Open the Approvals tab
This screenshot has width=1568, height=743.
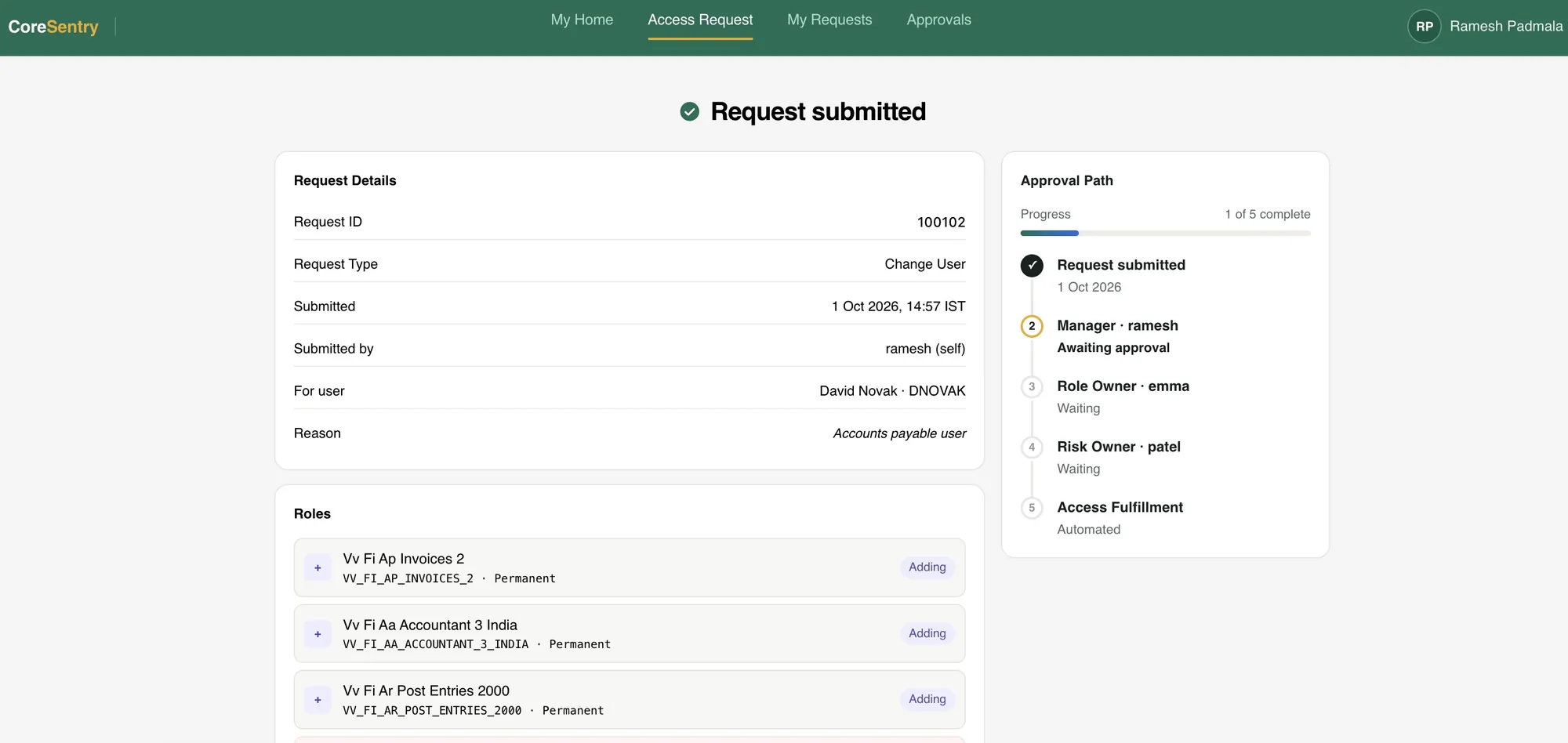coord(938,20)
